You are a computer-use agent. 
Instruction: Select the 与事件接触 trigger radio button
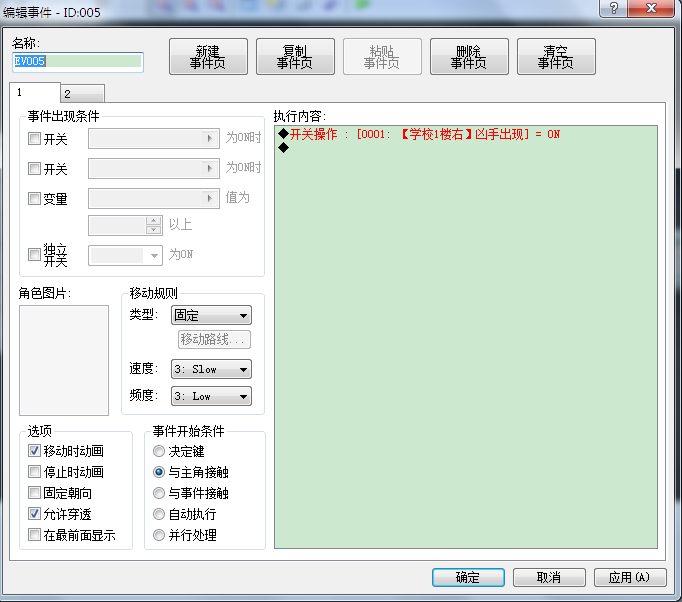point(159,493)
